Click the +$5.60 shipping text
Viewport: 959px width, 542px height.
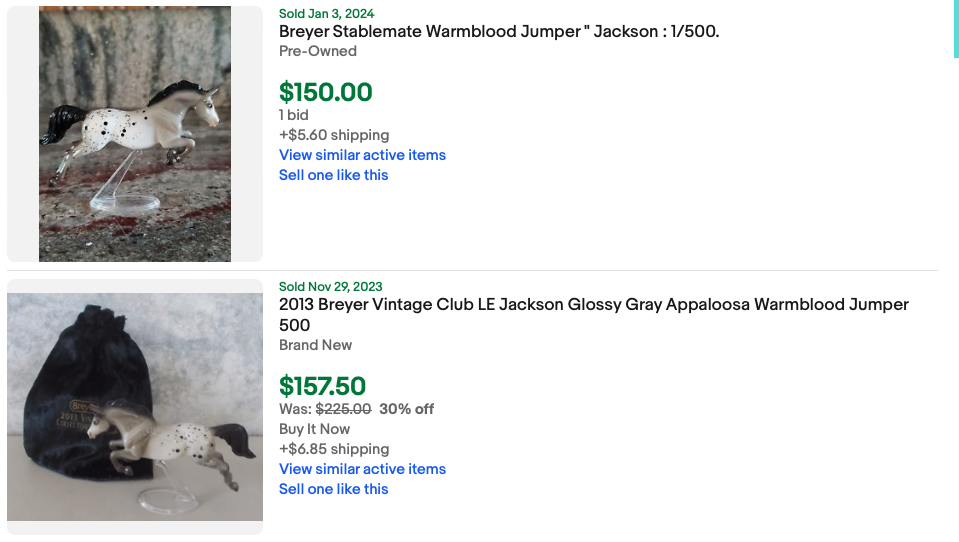tap(334, 135)
